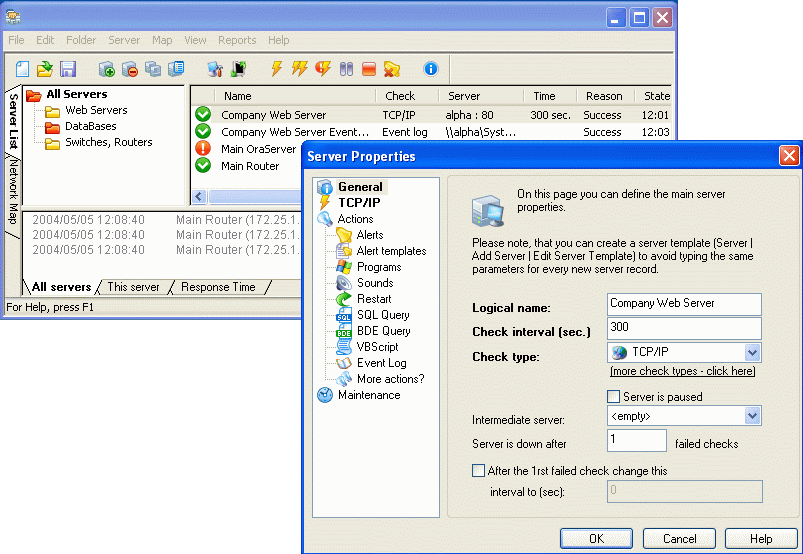
Task: Click the pause checks toolbar icon
Action: [346, 69]
